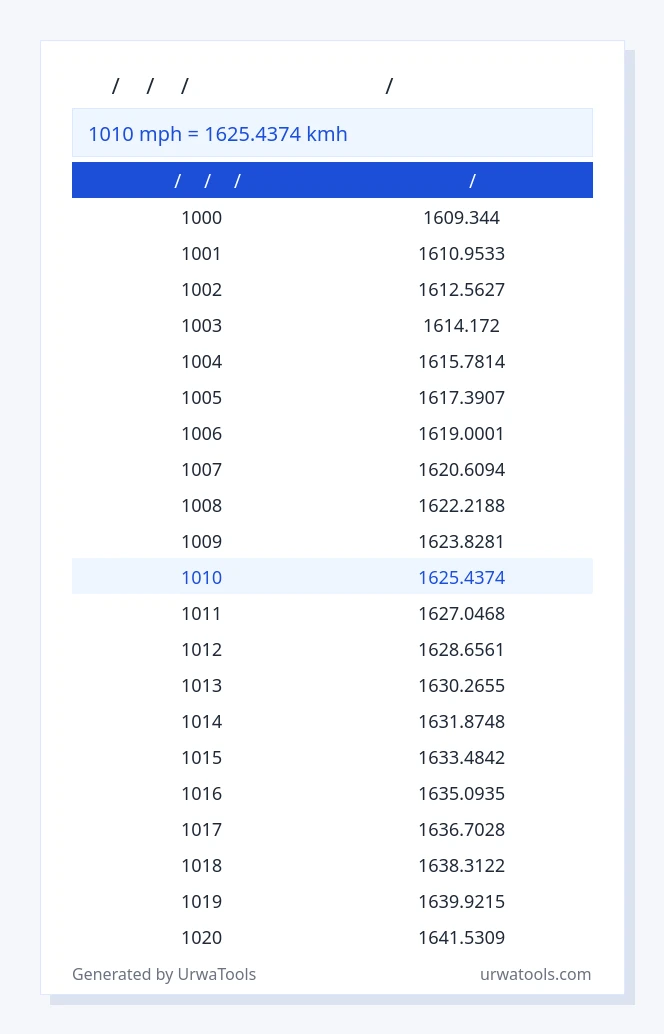
Task: Select the 1020 cell in the last row
Action: [x=202, y=937]
